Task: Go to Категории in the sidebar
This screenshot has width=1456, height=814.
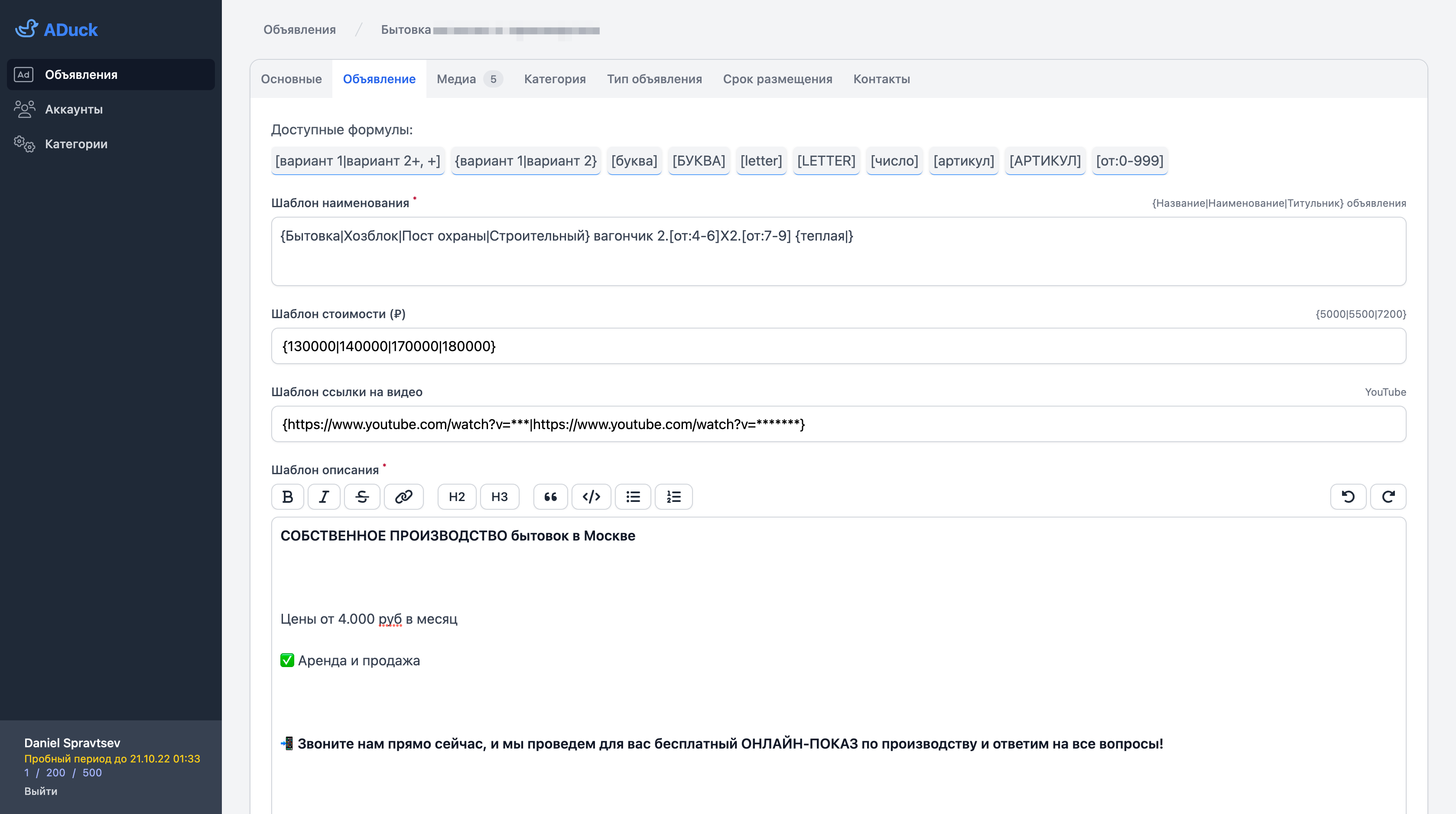Action: [76, 144]
